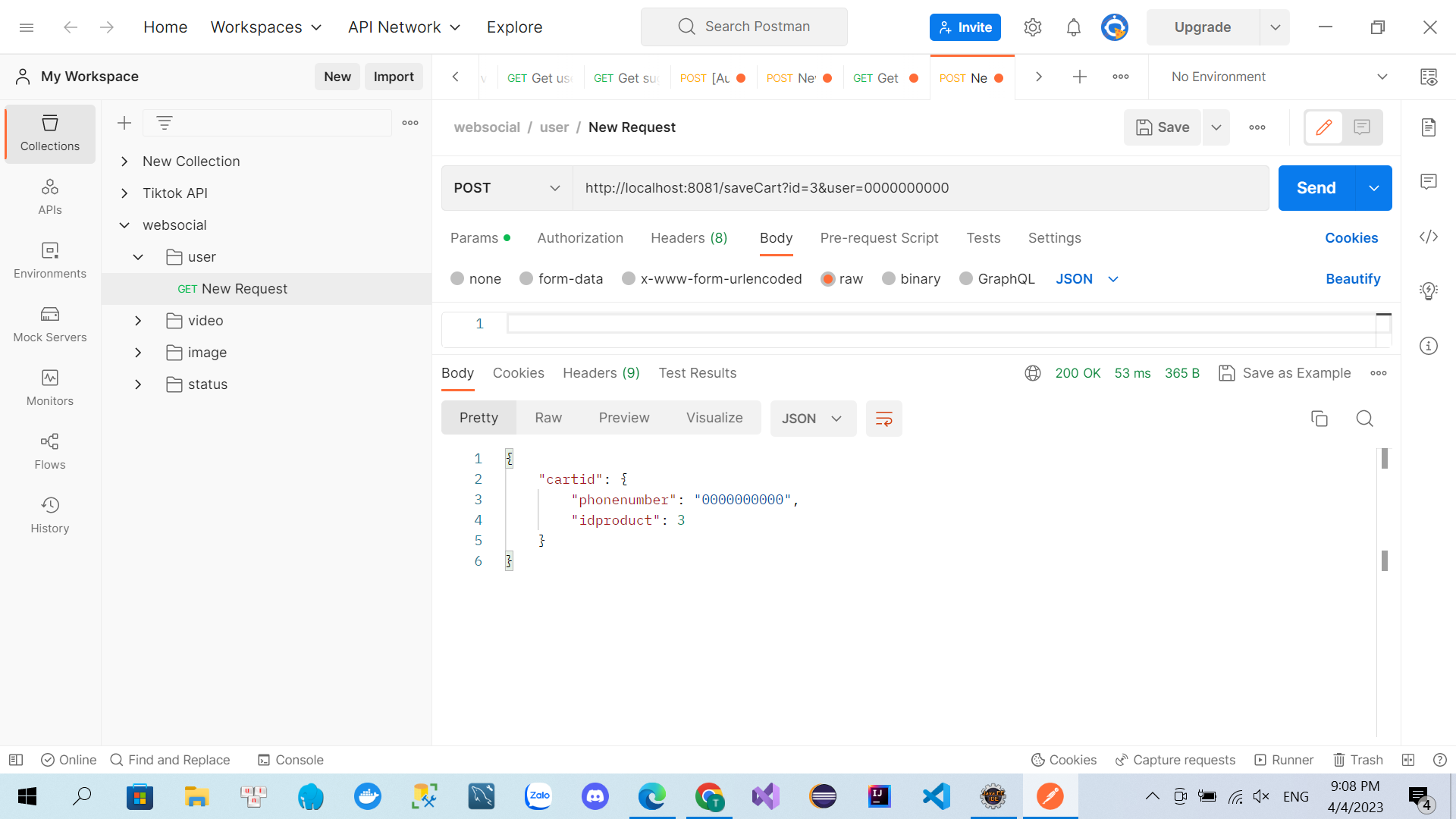1456x819 pixels.
Task: Open the Flows sidebar section
Action: 50,451
